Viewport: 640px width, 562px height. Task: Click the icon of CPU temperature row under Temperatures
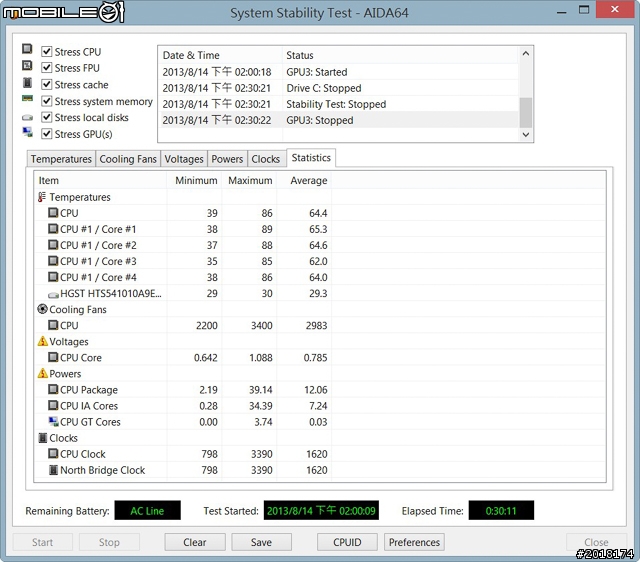(53, 213)
